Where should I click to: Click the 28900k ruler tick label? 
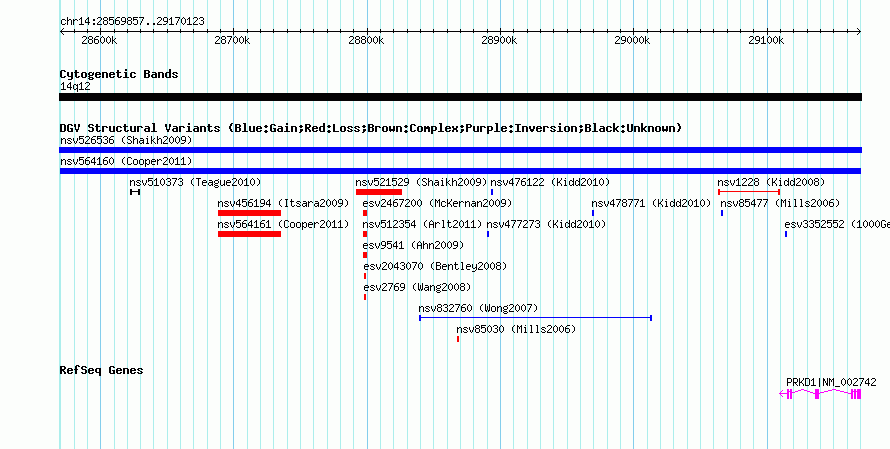(499, 40)
